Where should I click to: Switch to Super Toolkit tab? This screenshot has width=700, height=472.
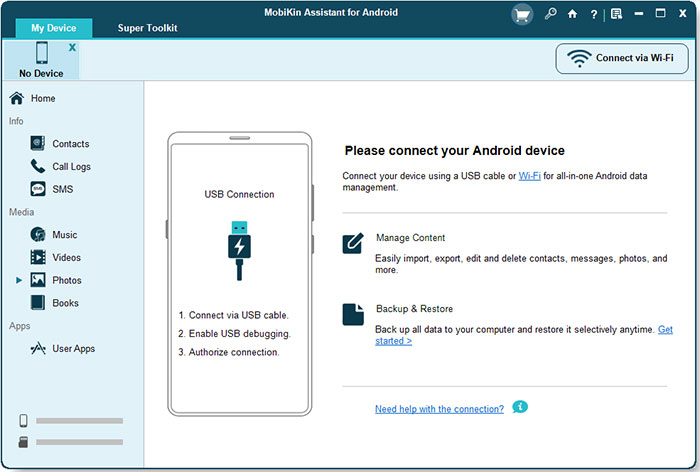click(x=147, y=28)
